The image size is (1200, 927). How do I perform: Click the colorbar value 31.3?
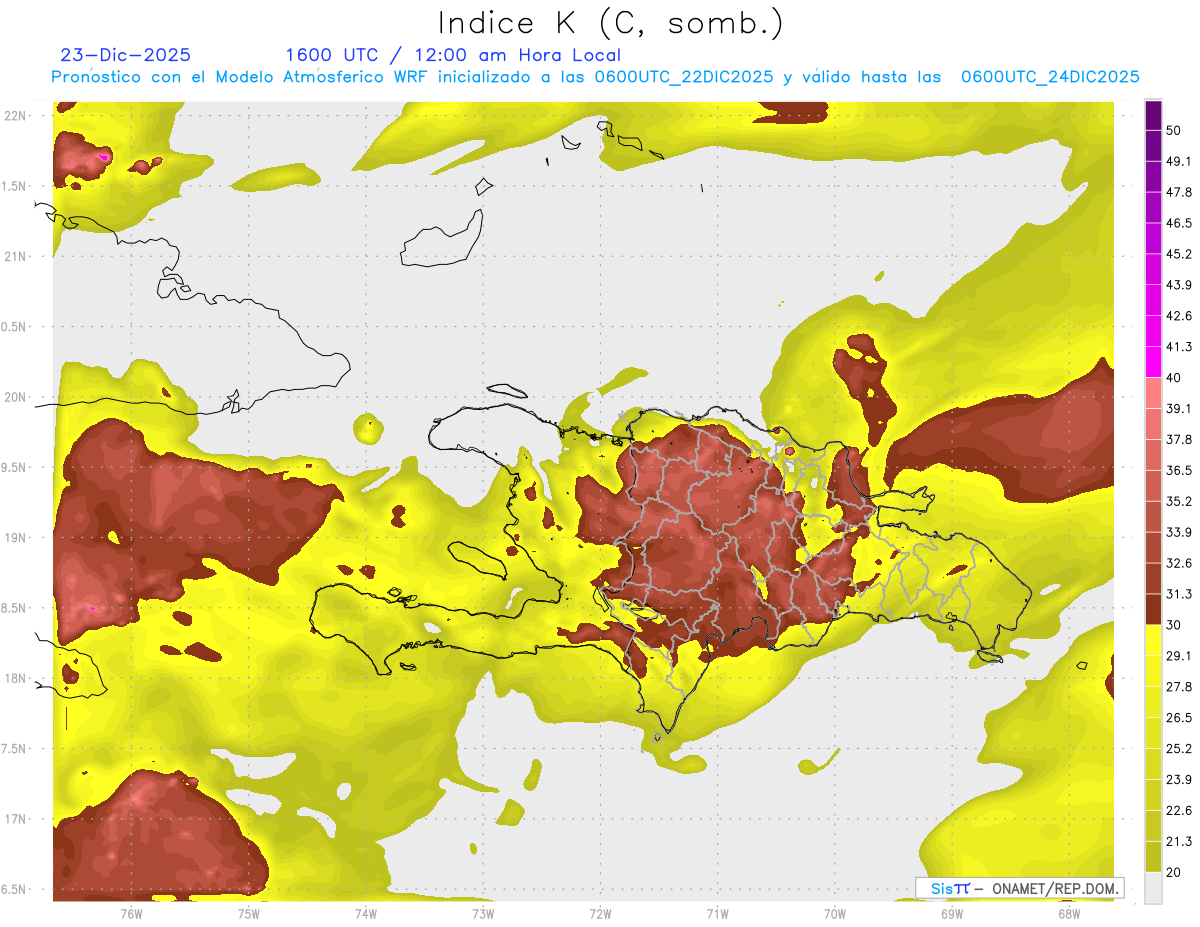point(1179,594)
